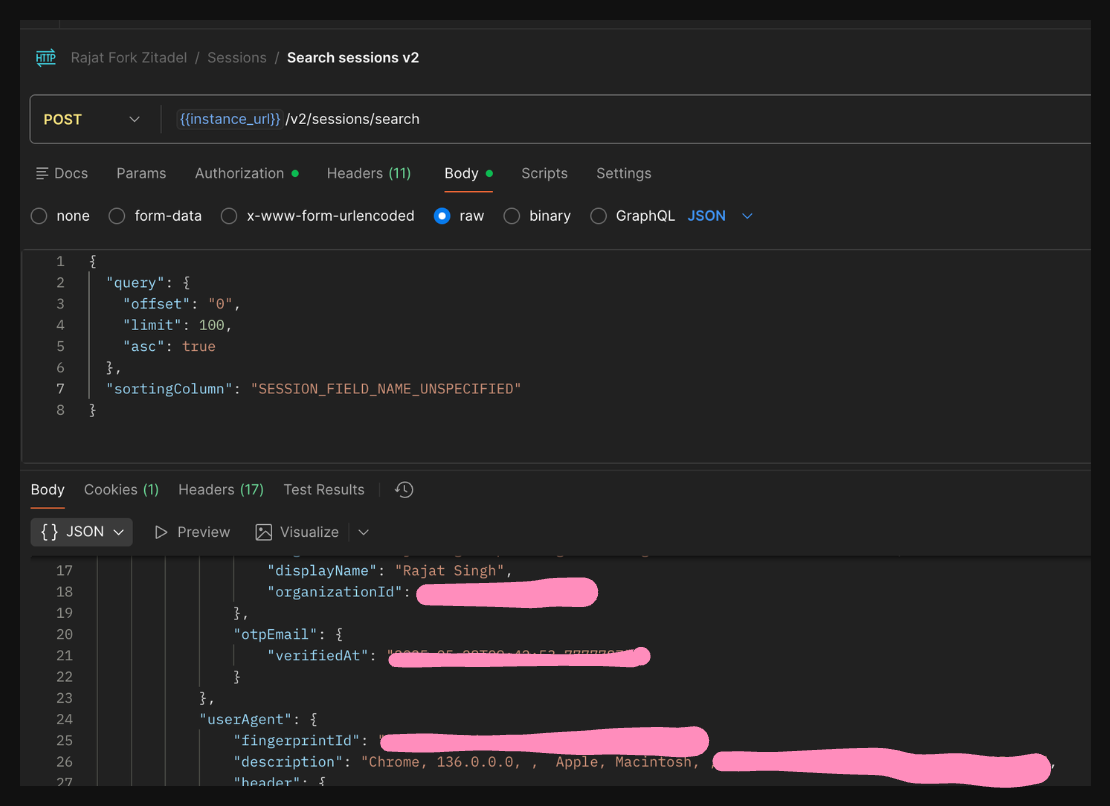
Task: Click the "fingerprintId" key in response
Action: (297, 741)
